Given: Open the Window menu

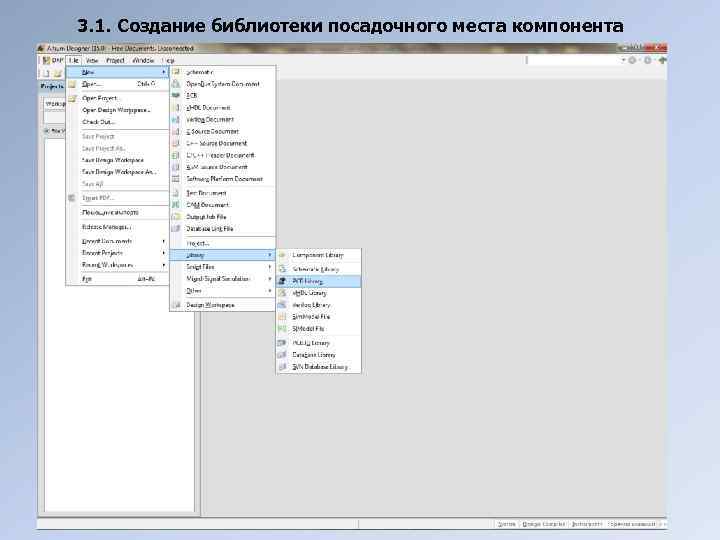Looking at the screenshot, I should [x=143, y=60].
